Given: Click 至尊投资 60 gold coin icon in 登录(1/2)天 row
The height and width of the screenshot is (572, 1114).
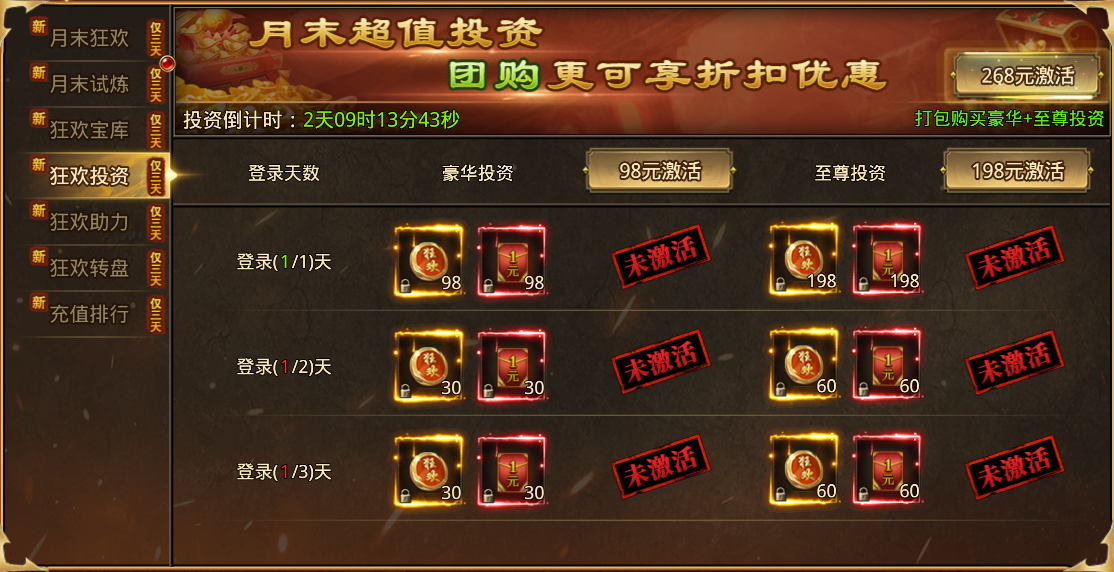Looking at the screenshot, I should click(x=804, y=365).
